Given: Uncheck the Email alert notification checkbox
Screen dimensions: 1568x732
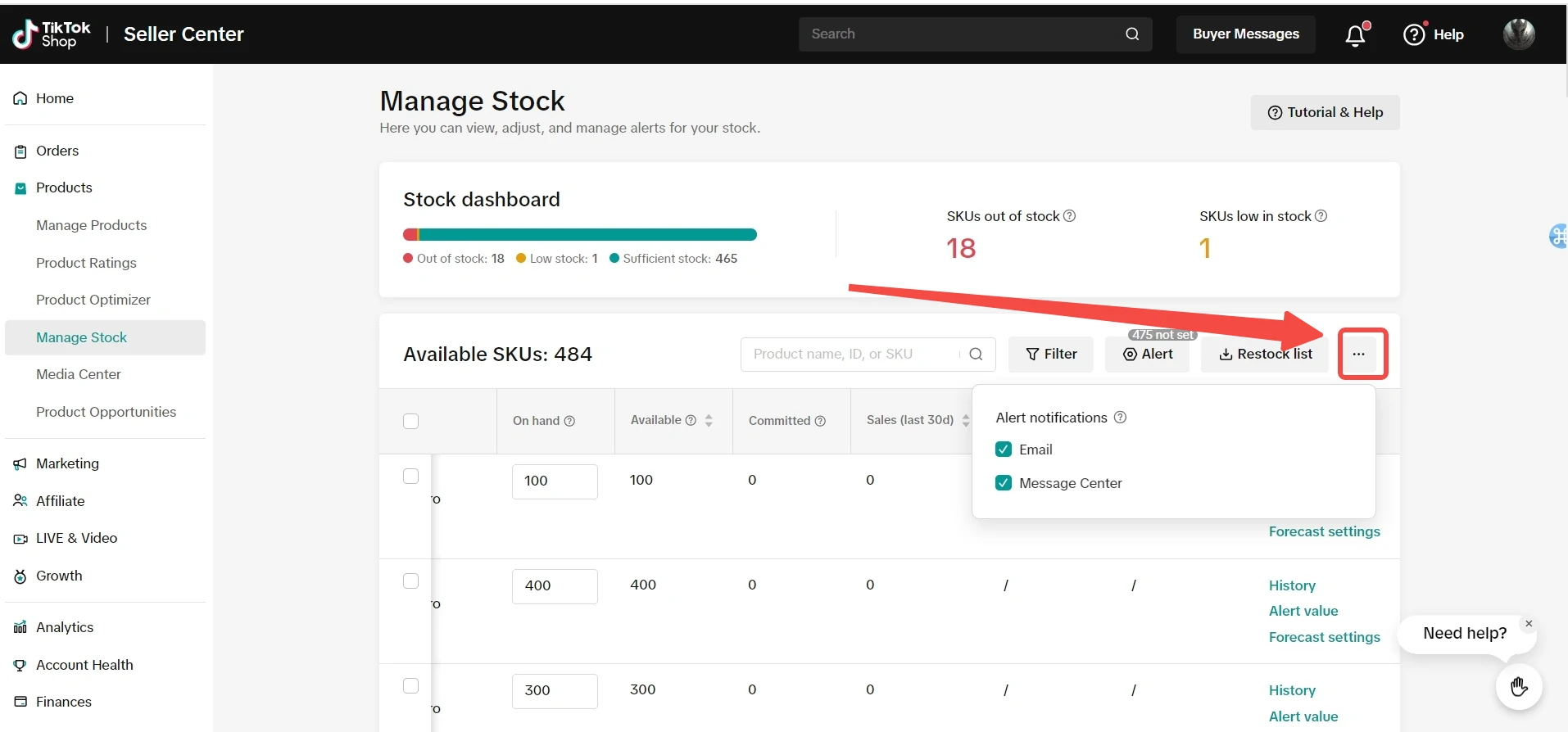Looking at the screenshot, I should pyautogui.click(x=1004, y=450).
